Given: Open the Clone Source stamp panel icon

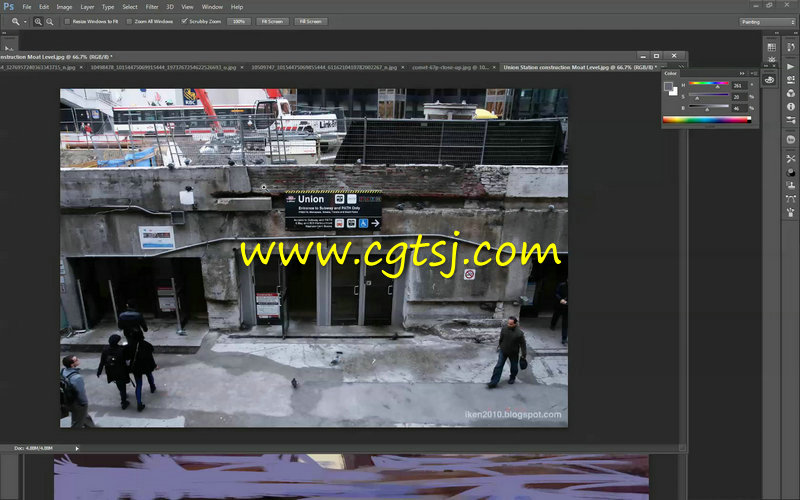Looking at the screenshot, I should pyautogui.click(x=791, y=186).
